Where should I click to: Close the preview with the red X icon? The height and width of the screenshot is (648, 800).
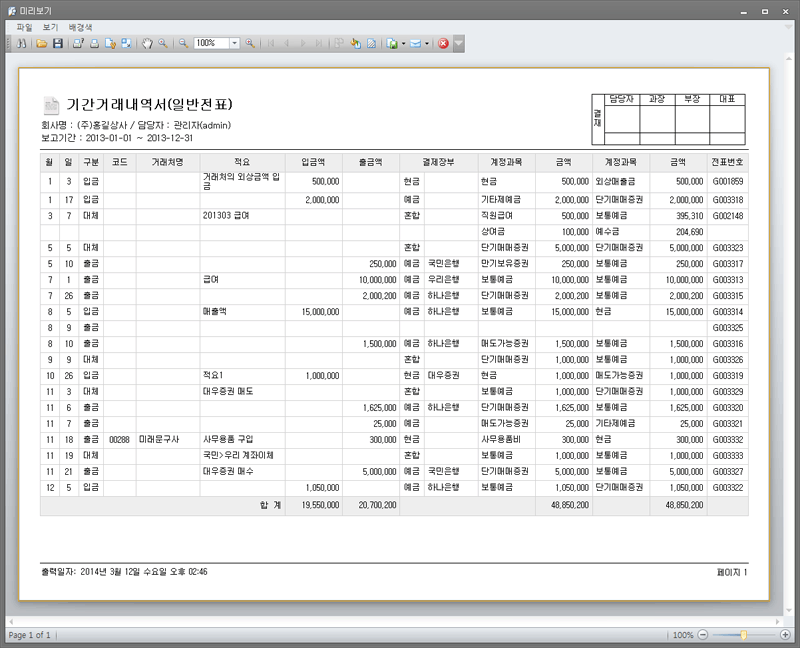pyautogui.click(x=443, y=43)
